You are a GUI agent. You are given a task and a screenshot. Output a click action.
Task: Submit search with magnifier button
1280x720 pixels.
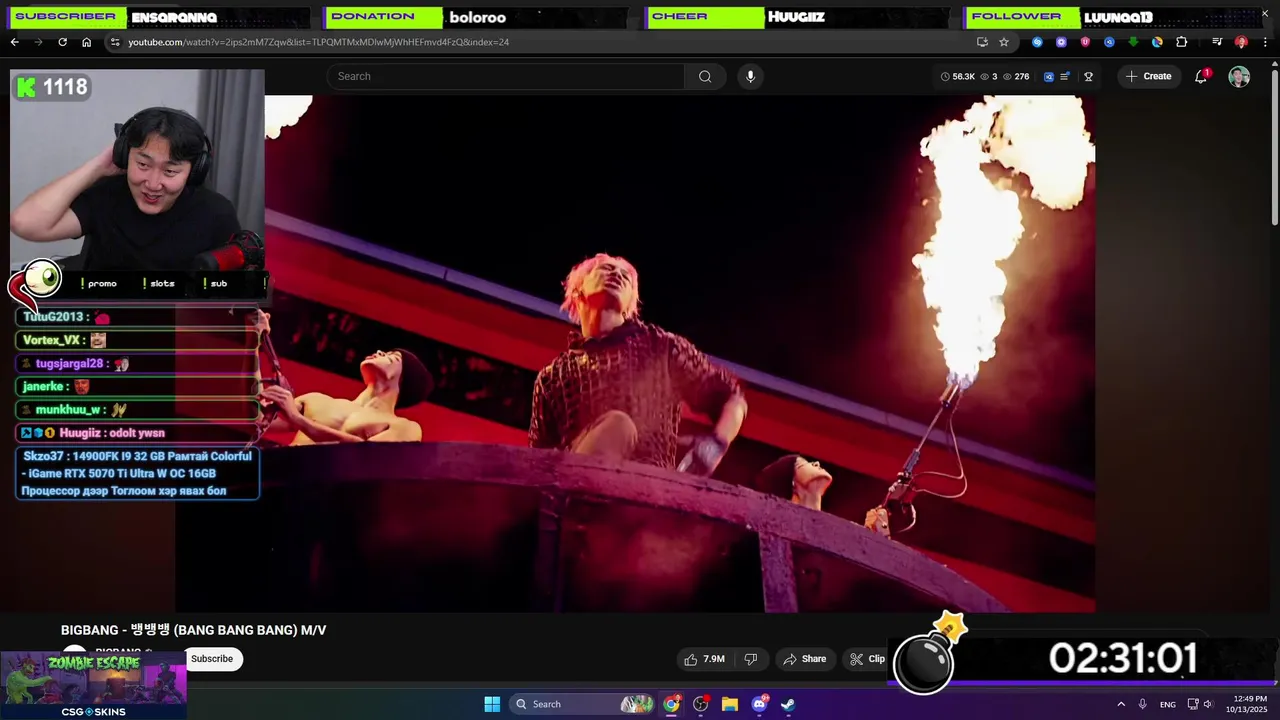tap(705, 76)
